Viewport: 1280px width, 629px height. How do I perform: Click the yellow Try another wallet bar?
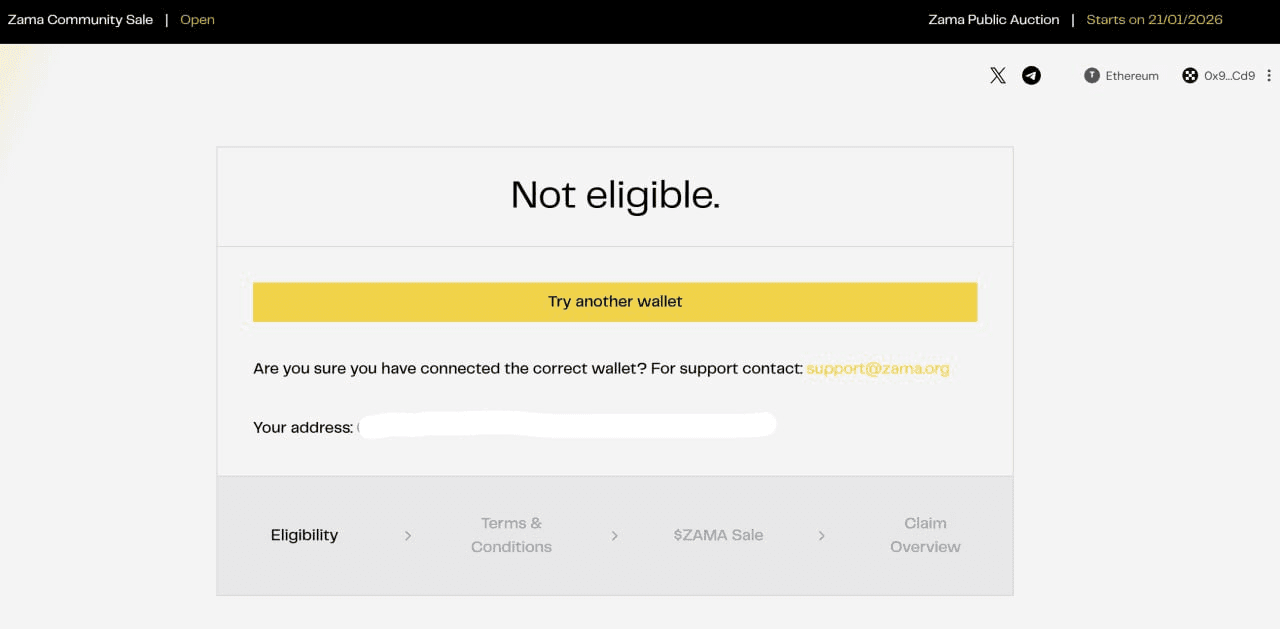pos(615,301)
